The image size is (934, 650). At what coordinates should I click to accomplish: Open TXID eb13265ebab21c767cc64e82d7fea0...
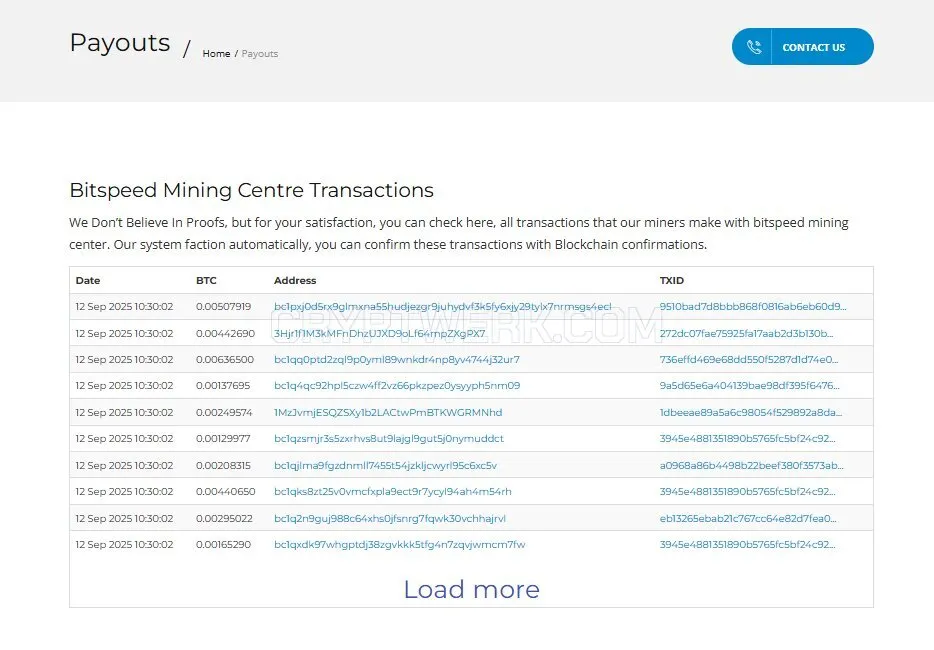point(748,518)
